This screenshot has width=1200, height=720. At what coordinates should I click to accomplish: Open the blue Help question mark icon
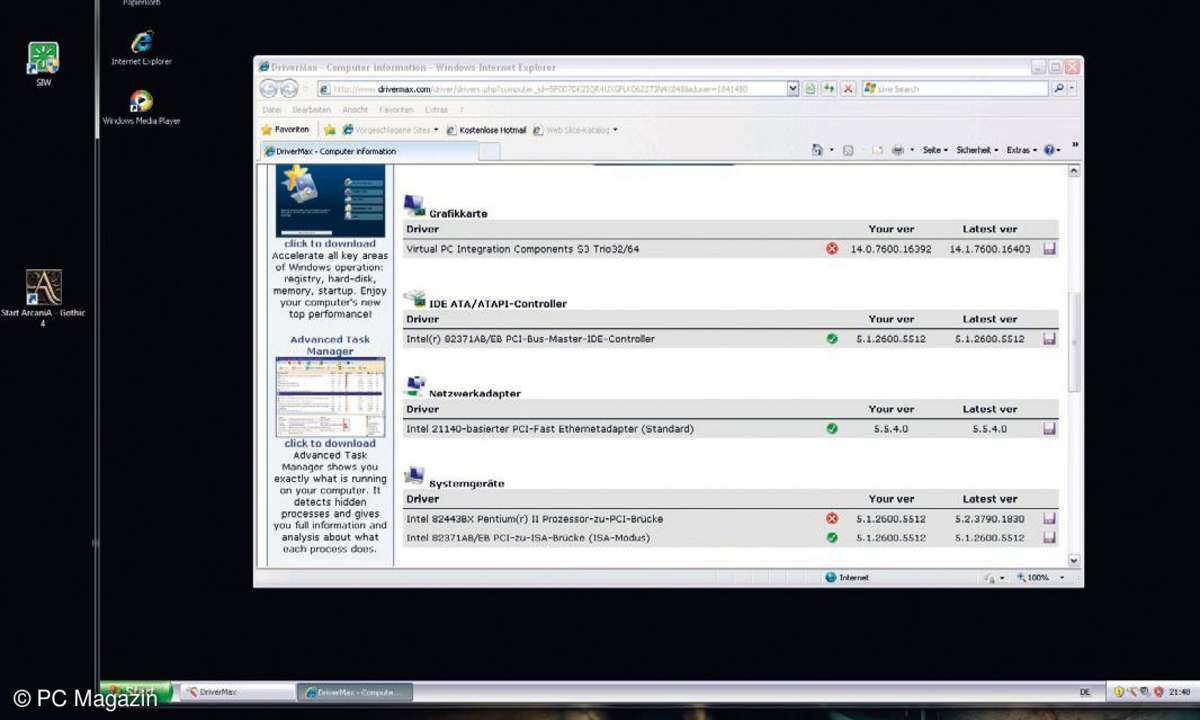point(1050,150)
